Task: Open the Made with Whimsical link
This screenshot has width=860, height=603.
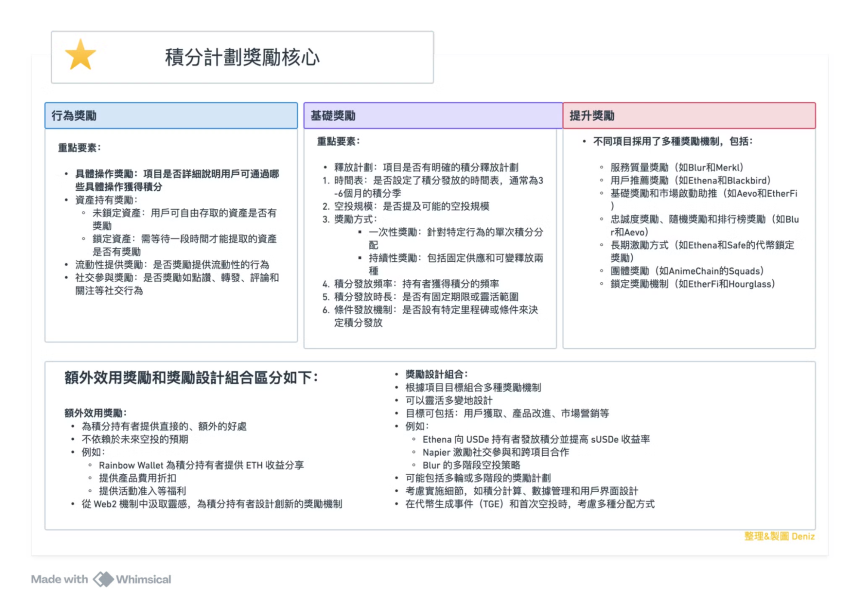Action: click(x=101, y=579)
